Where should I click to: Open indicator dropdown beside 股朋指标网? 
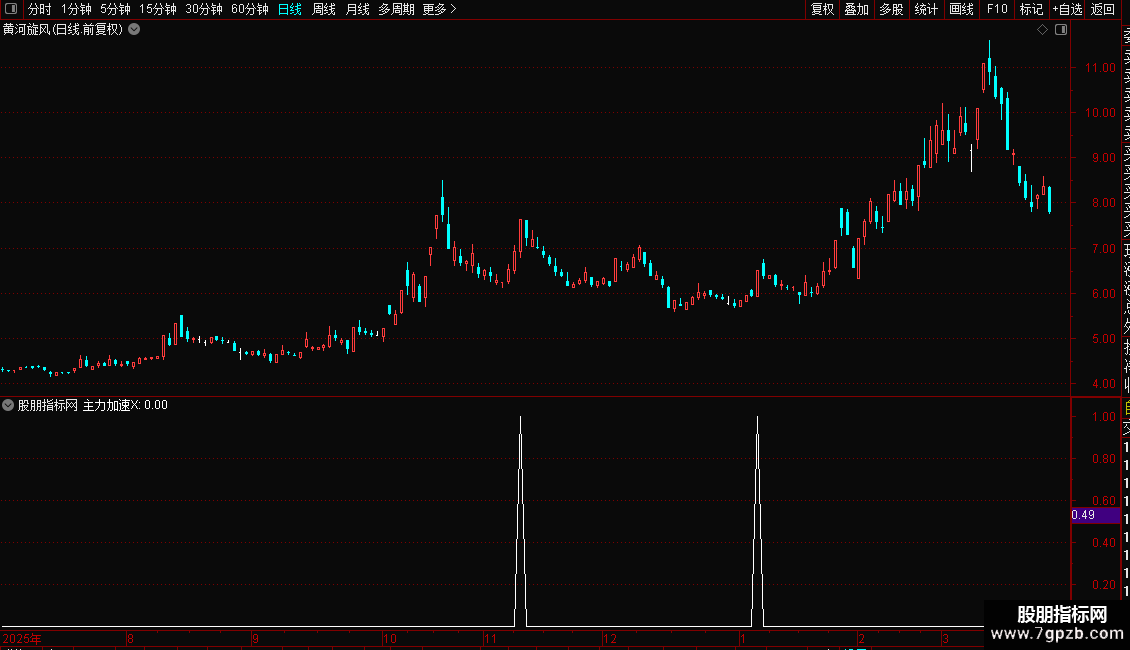[8, 405]
